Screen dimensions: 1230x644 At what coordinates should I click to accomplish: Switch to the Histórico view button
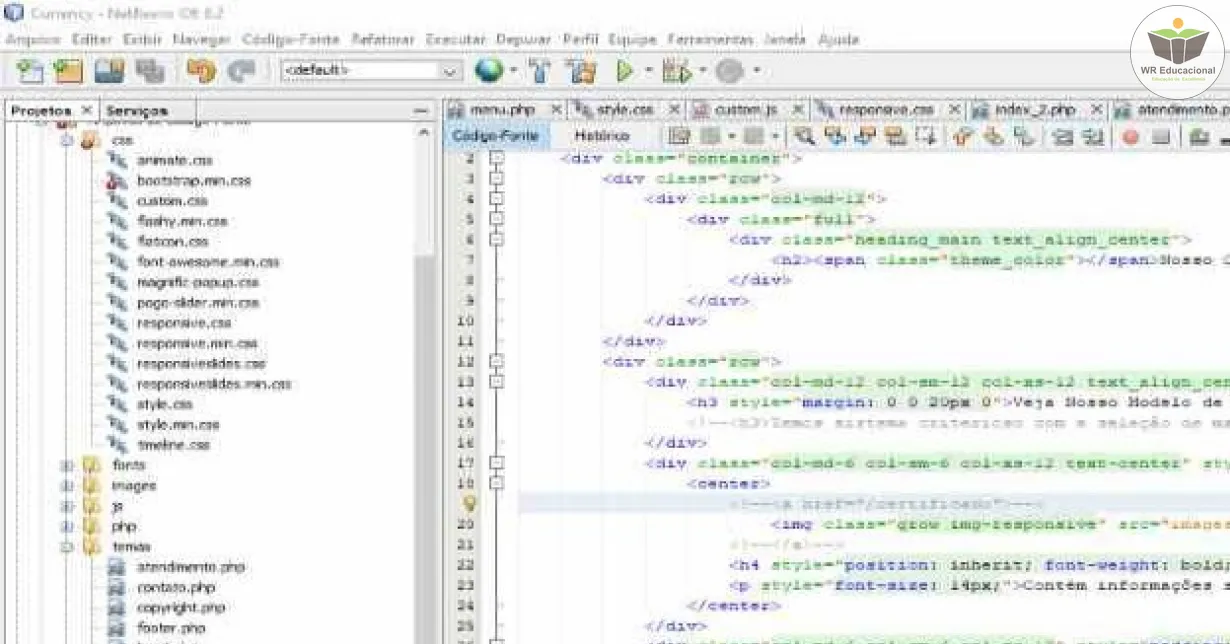pyautogui.click(x=601, y=136)
